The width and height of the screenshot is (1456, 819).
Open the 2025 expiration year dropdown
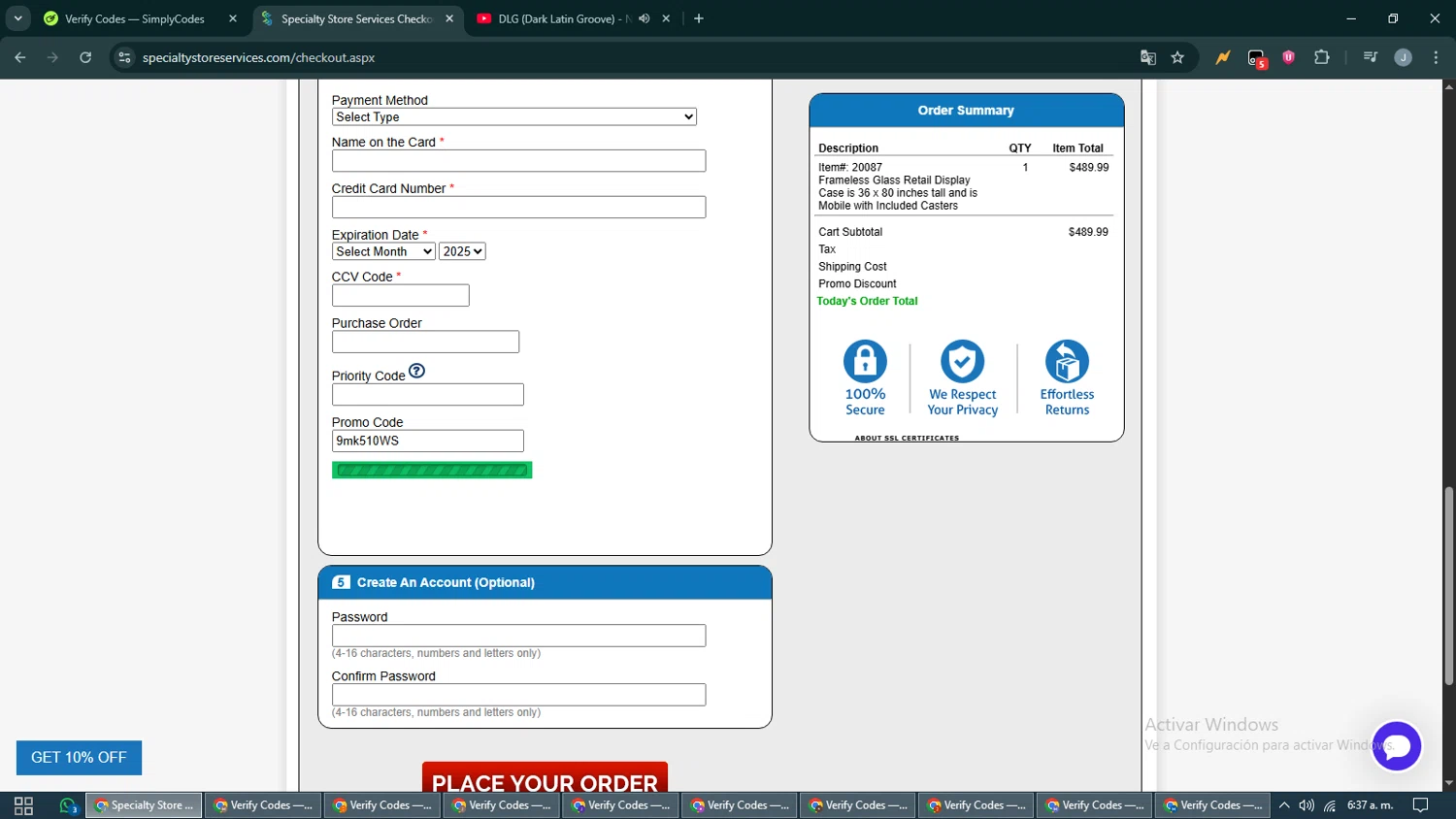pos(462,251)
